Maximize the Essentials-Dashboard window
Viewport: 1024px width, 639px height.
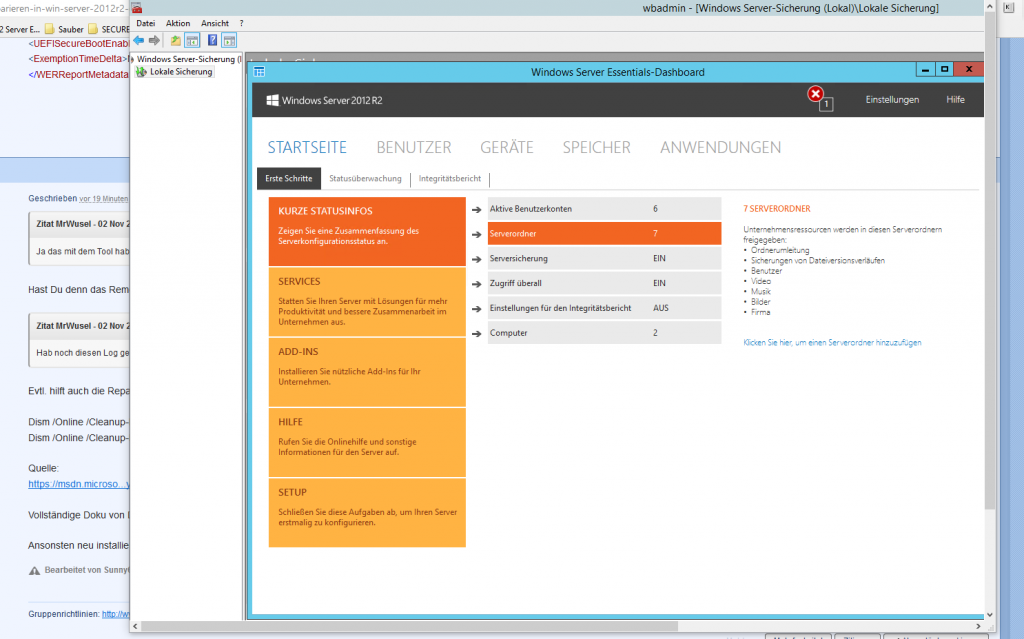click(x=944, y=69)
